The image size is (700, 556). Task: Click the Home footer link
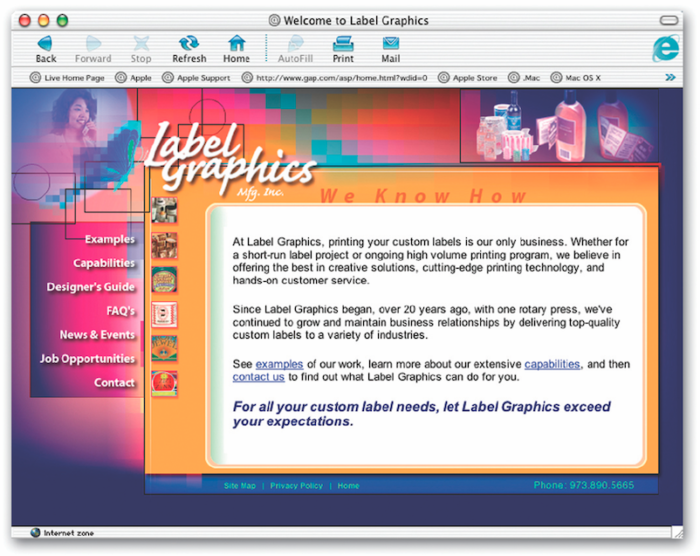[x=348, y=486]
